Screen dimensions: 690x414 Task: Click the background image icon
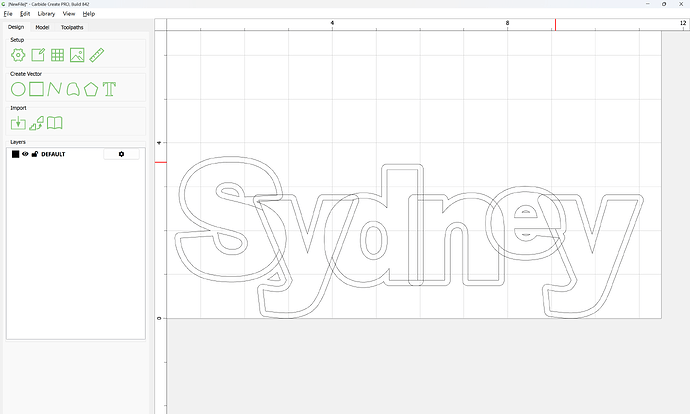77,55
